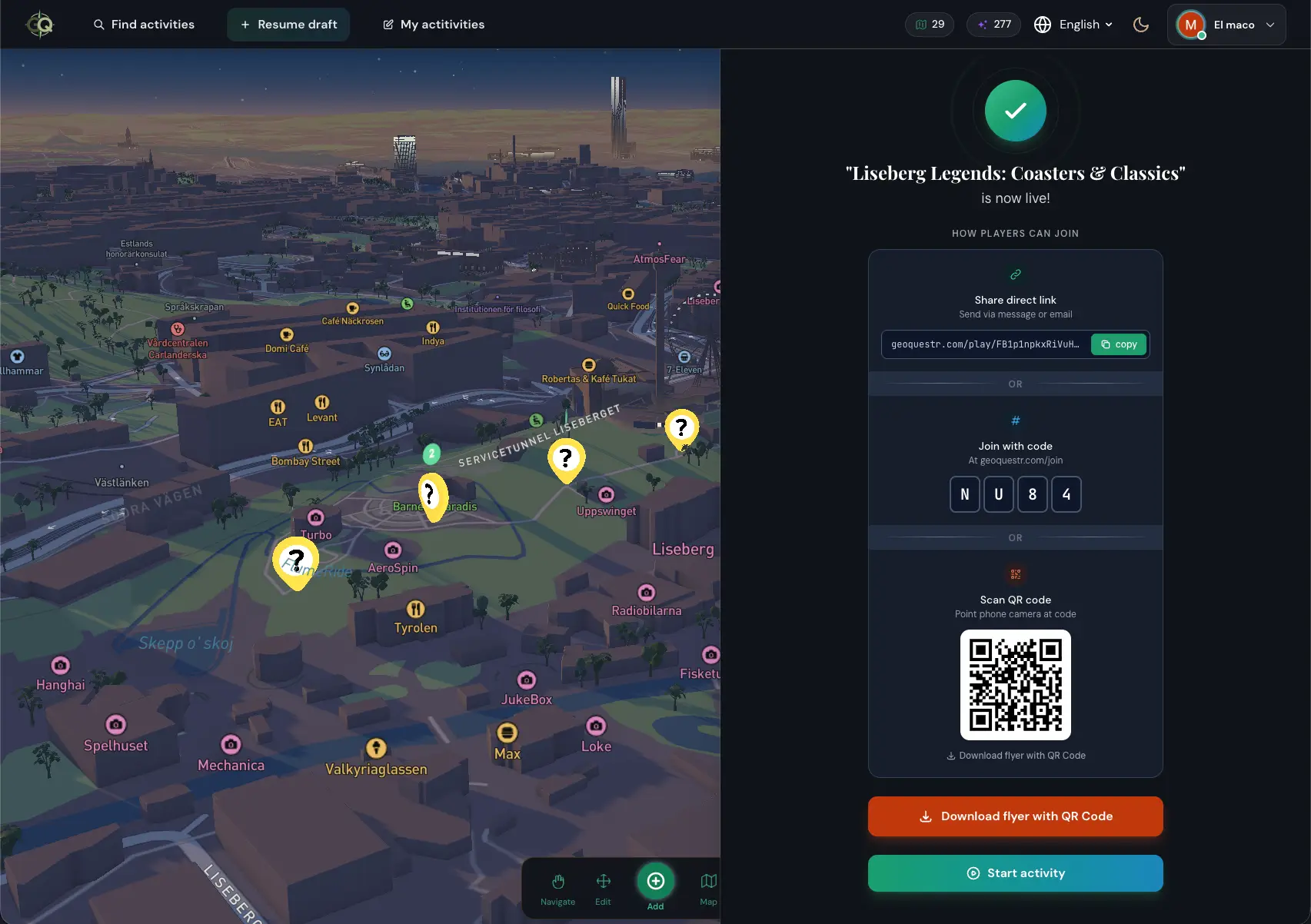1311x924 pixels.
Task: Click the QR code image
Action: [x=1015, y=685]
